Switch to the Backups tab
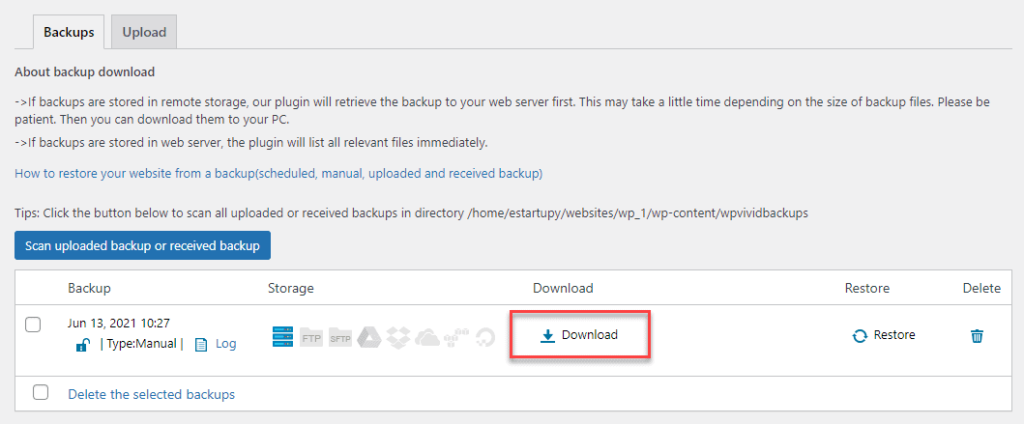This screenshot has width=1024, height=424. [69, 32]
